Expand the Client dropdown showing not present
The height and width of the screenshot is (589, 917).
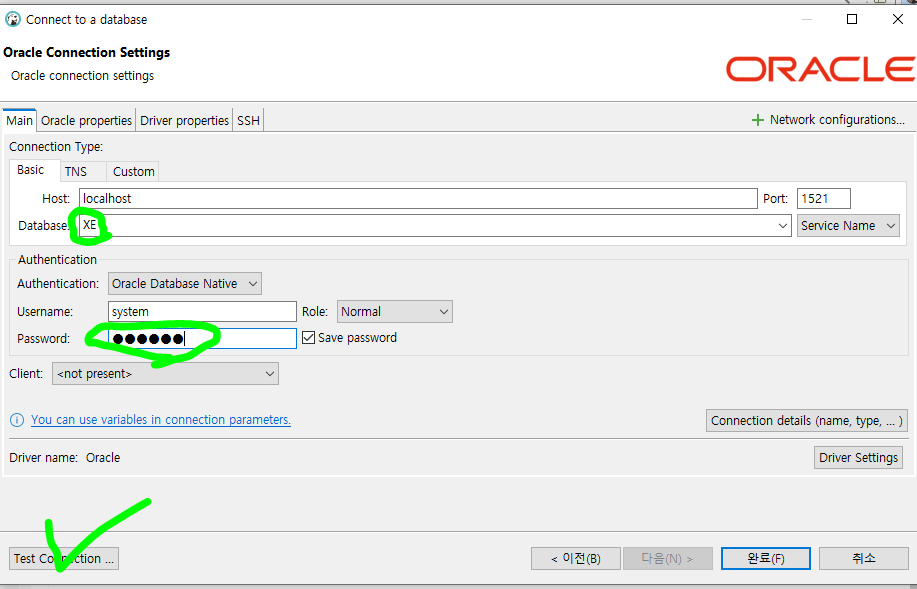(x=166, y=374)
